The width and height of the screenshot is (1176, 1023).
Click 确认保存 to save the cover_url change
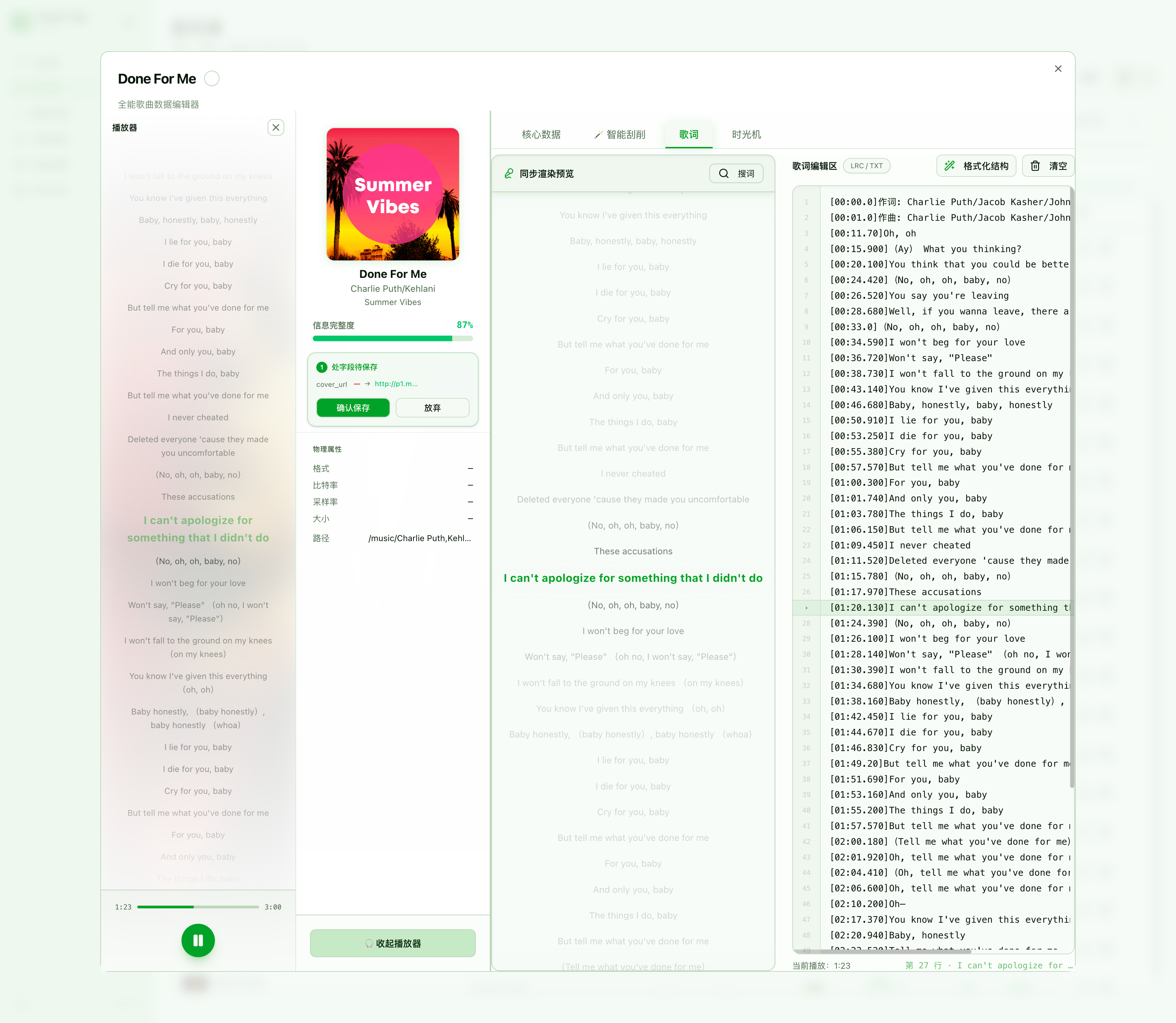[353, 408]
